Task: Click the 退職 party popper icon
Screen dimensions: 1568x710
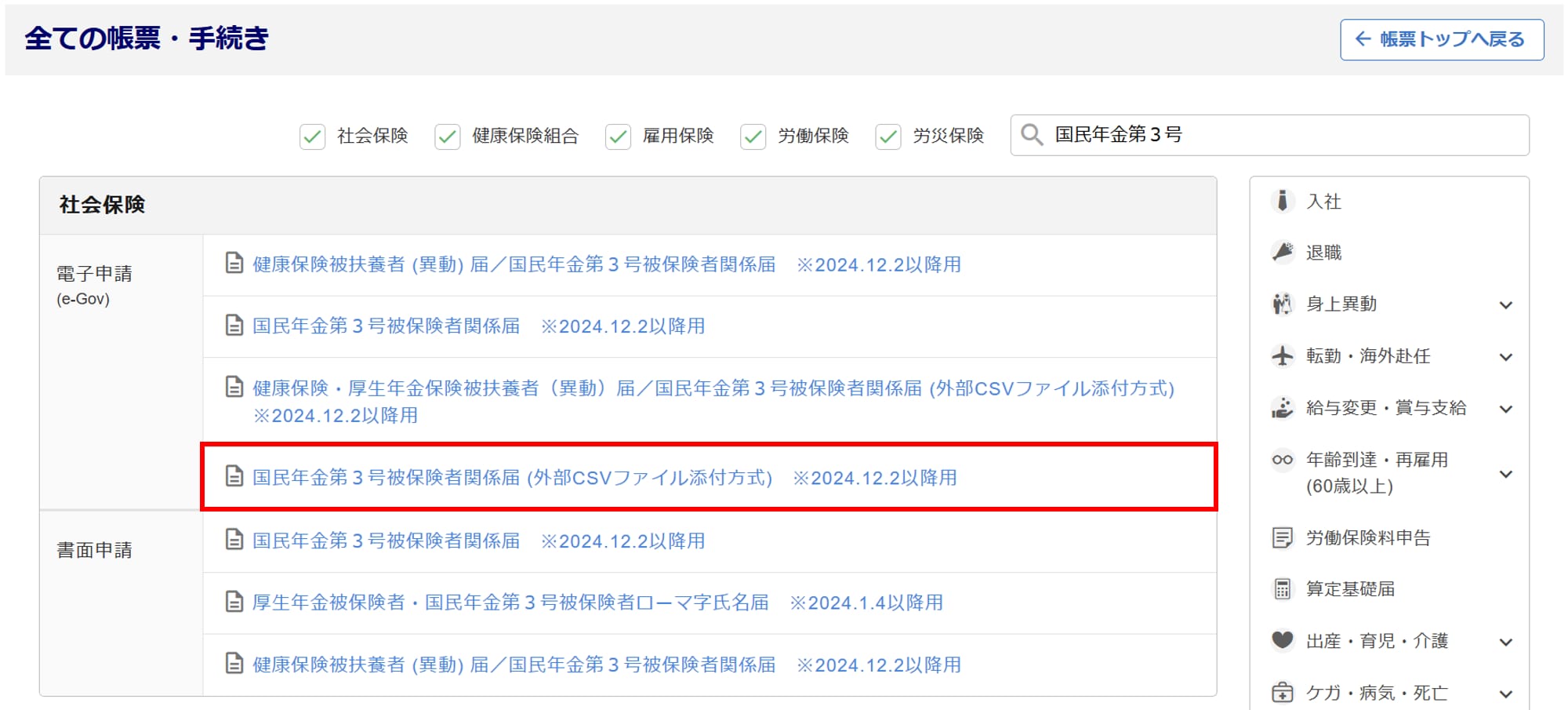Action: (1282, 253)
